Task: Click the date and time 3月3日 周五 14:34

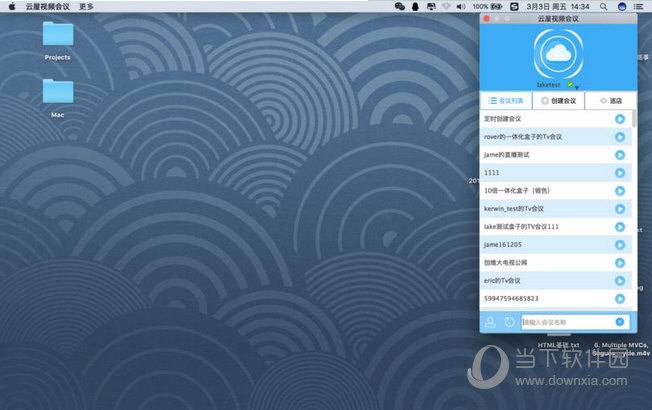Action: (x=558, y=6)
